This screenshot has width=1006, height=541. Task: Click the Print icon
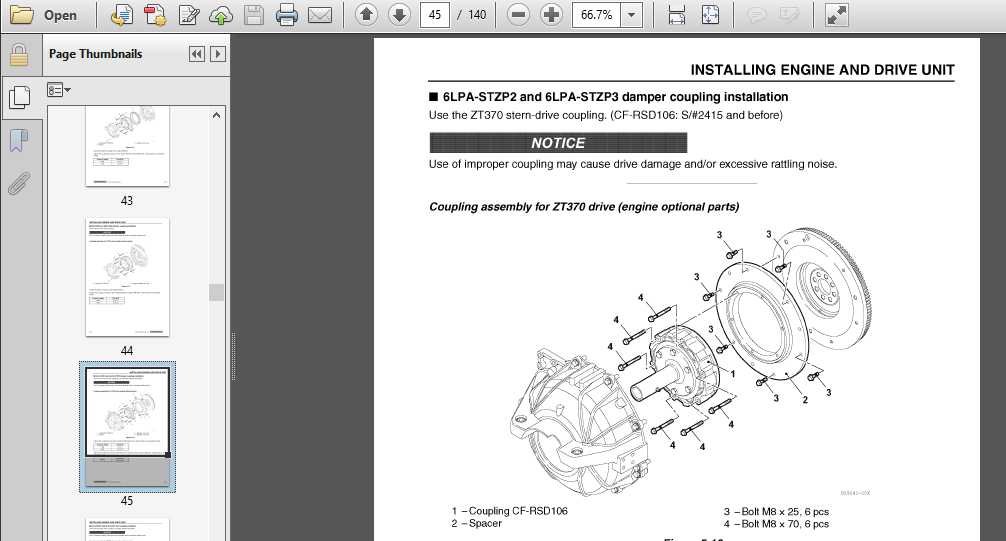click(x=286, y=15)
